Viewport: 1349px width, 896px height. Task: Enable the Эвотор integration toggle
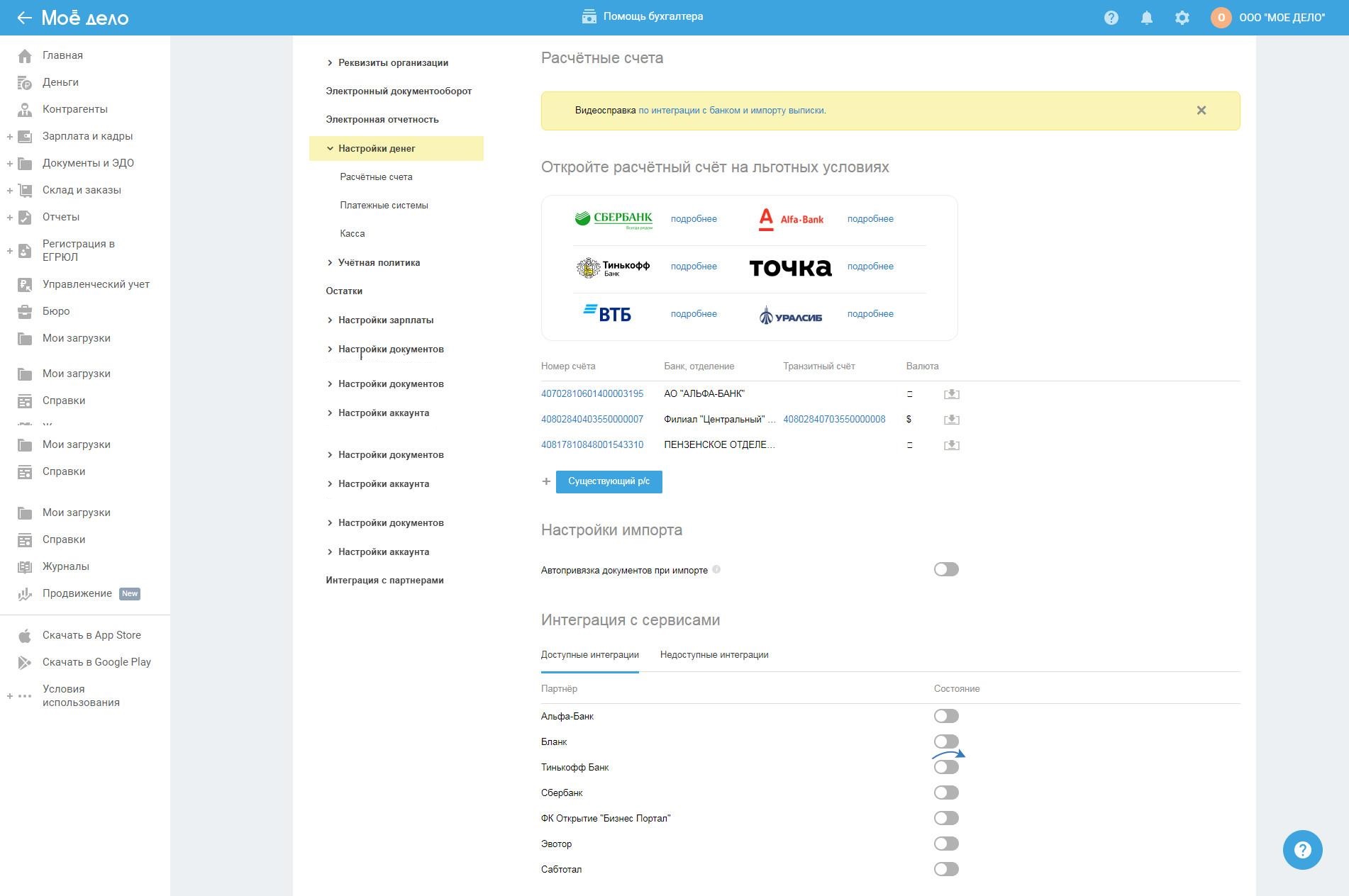(x=945, y=844)
